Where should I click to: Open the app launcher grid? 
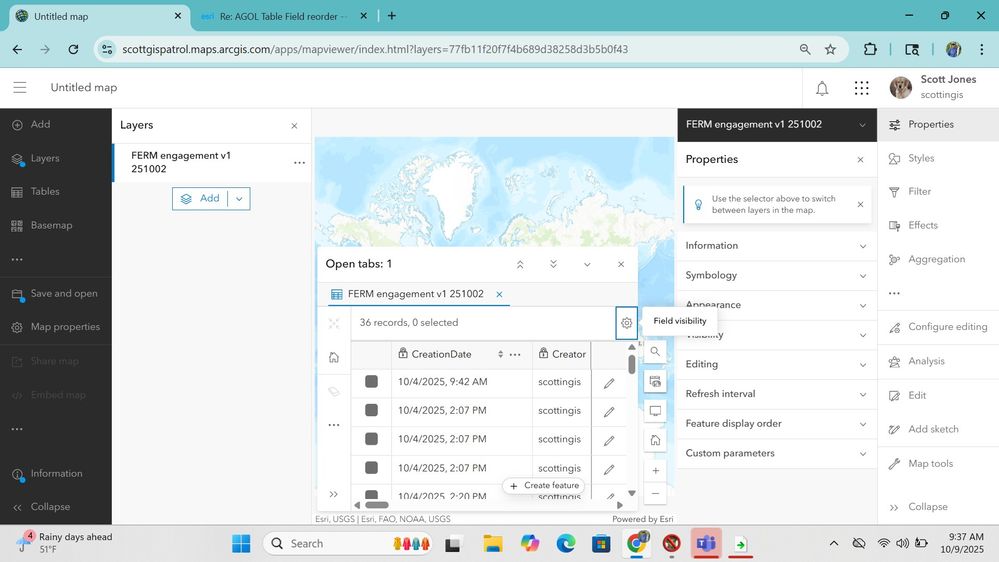861,88
